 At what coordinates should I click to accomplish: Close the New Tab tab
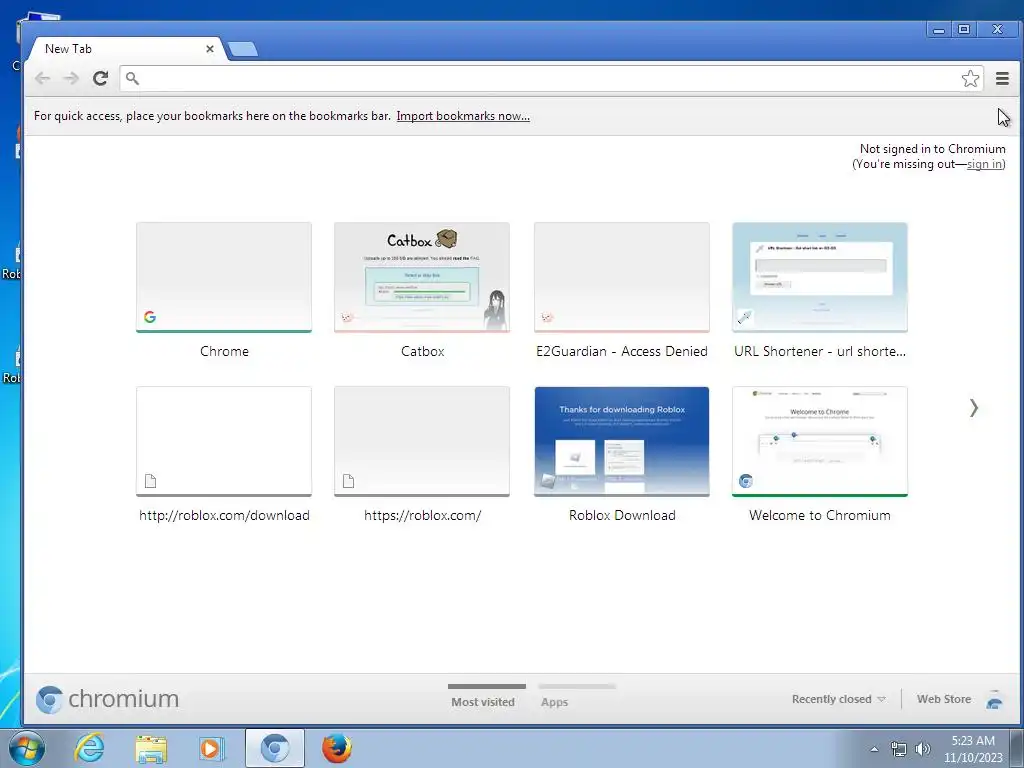tap(210, 49)
